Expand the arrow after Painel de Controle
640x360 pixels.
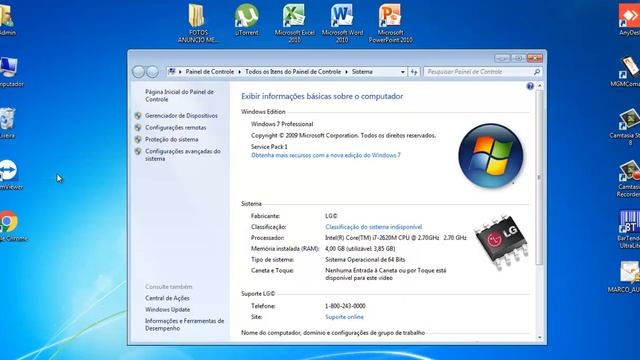240,72
